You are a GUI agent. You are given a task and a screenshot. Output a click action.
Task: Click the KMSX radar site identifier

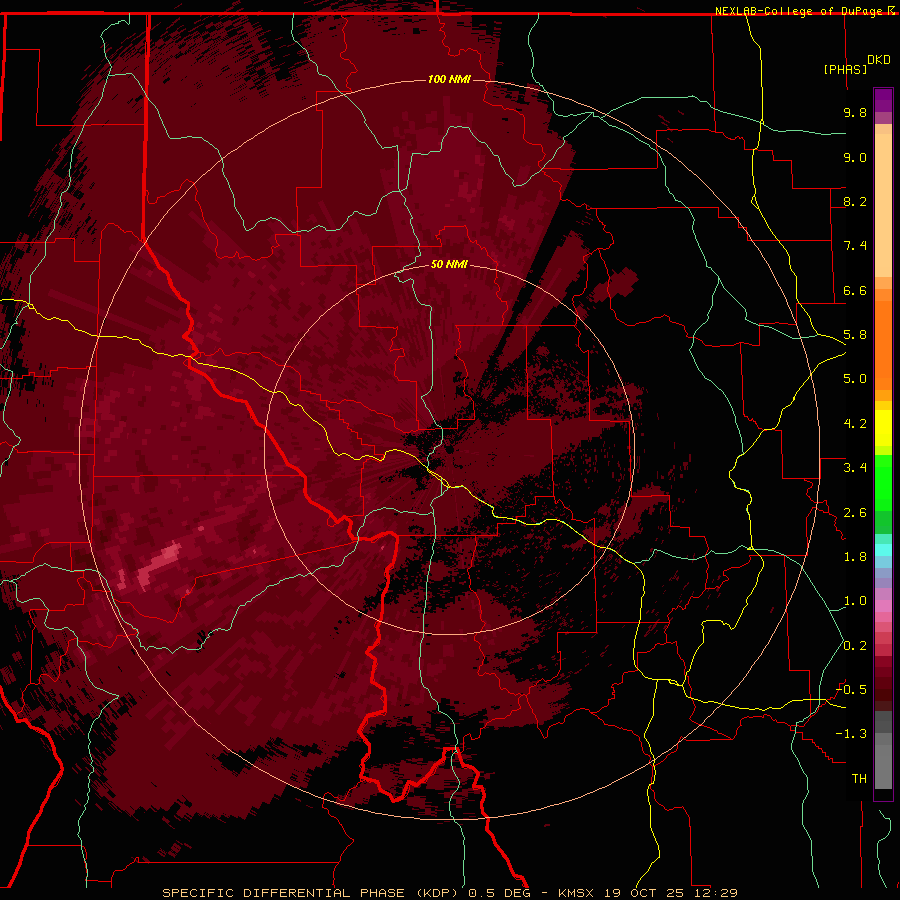click(578, 893)
